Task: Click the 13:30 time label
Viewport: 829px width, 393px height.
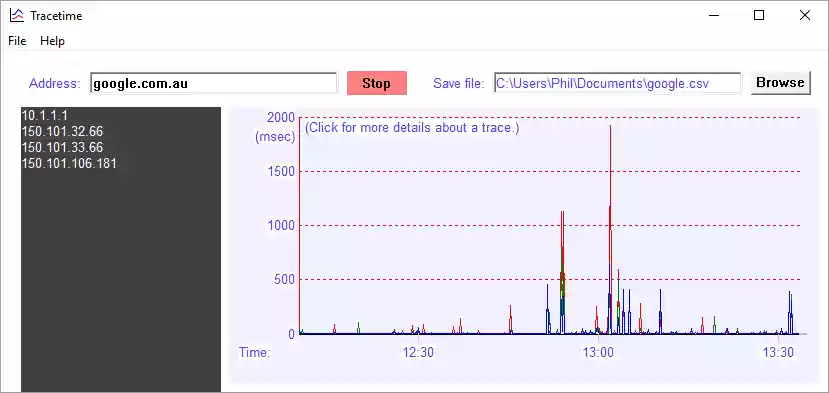Action: (x=778, y=352)
